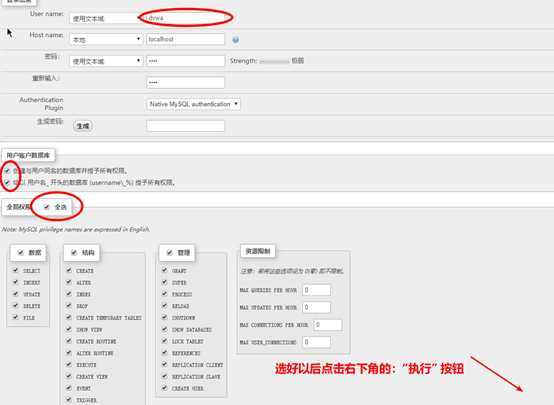Open the User name type dropdown
554x405 pixels.
click(105, 18)
